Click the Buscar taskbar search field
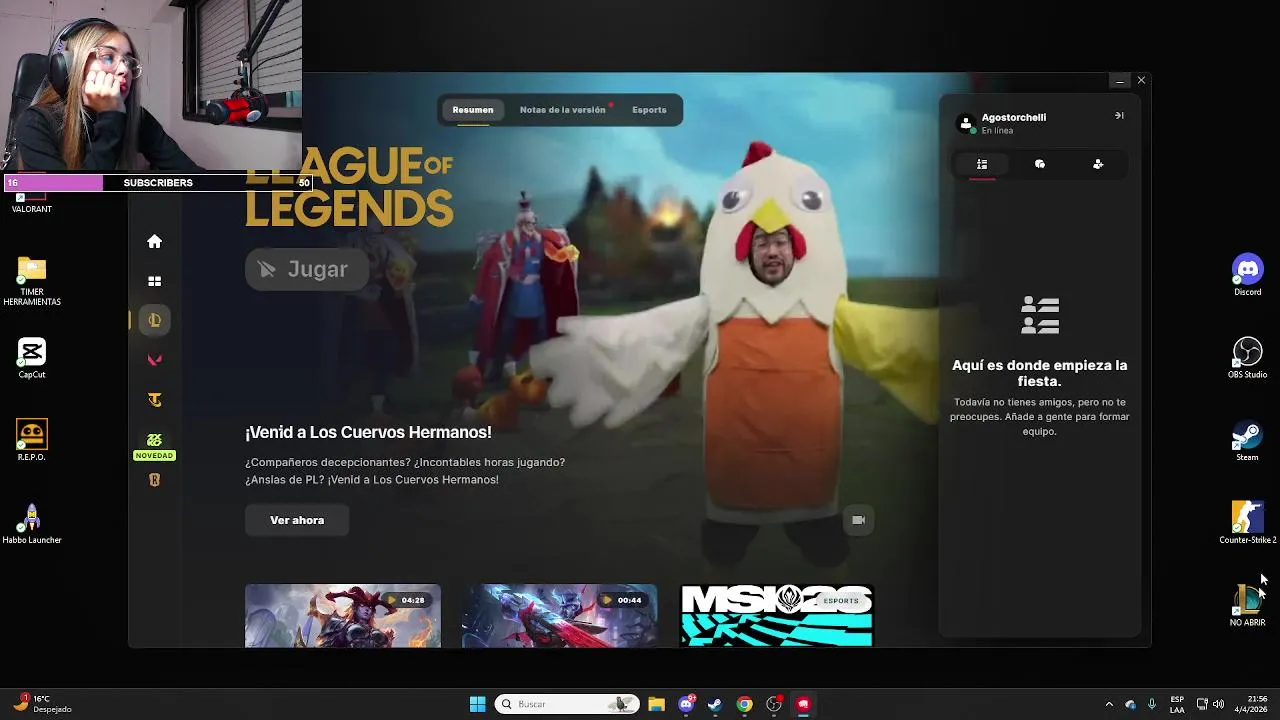The width and height of the screenshot is (1280, 720). (567, 704)
